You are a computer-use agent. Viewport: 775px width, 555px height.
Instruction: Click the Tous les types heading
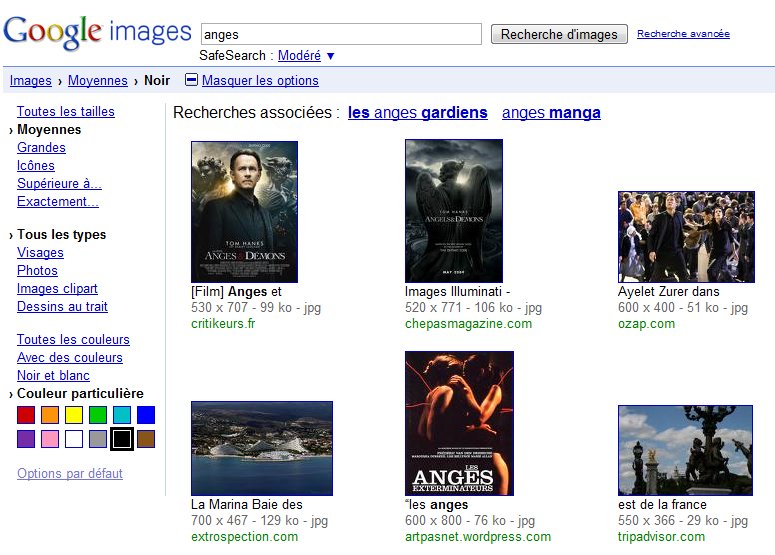(61, 234)
